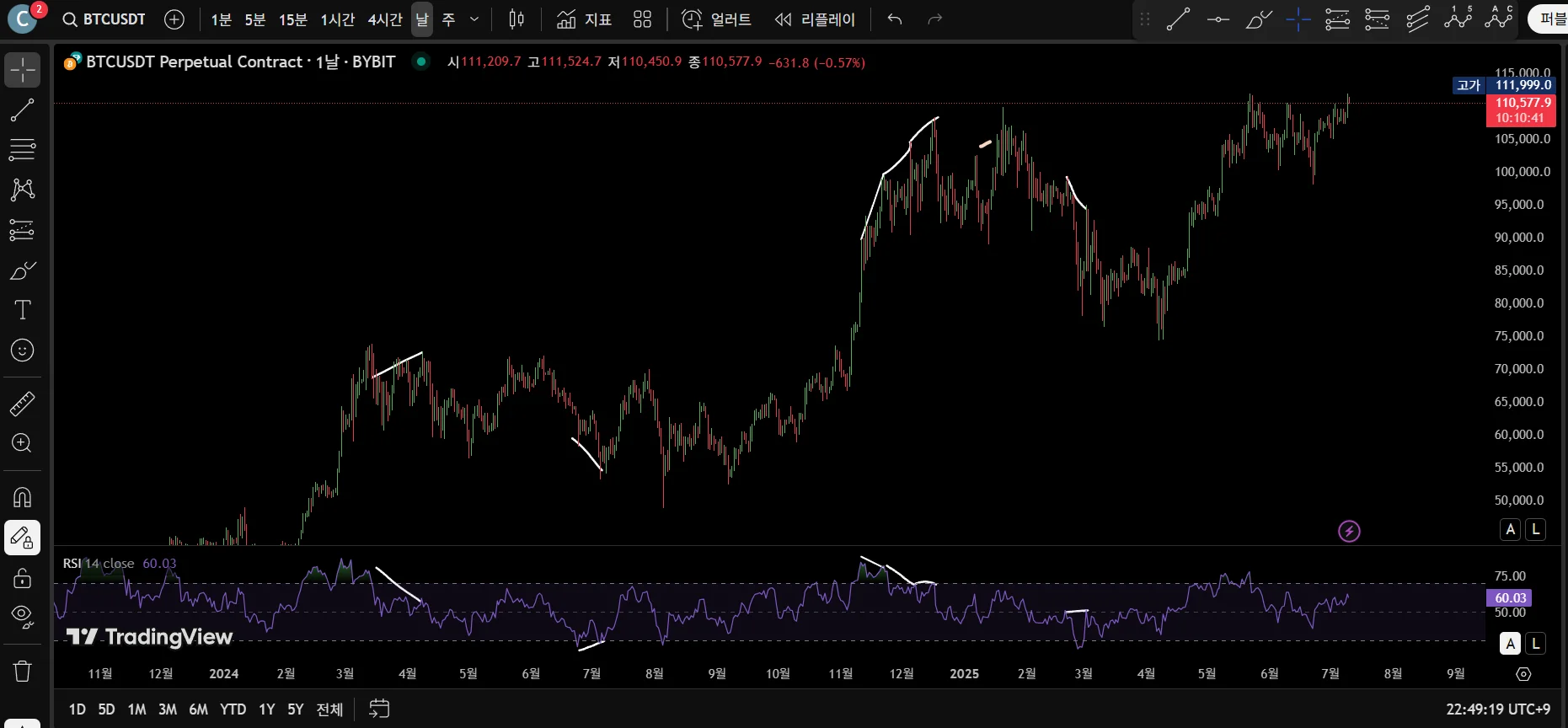Toggle auto scale A on price chart
The height and width of the screenshot is (728, 1568).
(1510, 529)
